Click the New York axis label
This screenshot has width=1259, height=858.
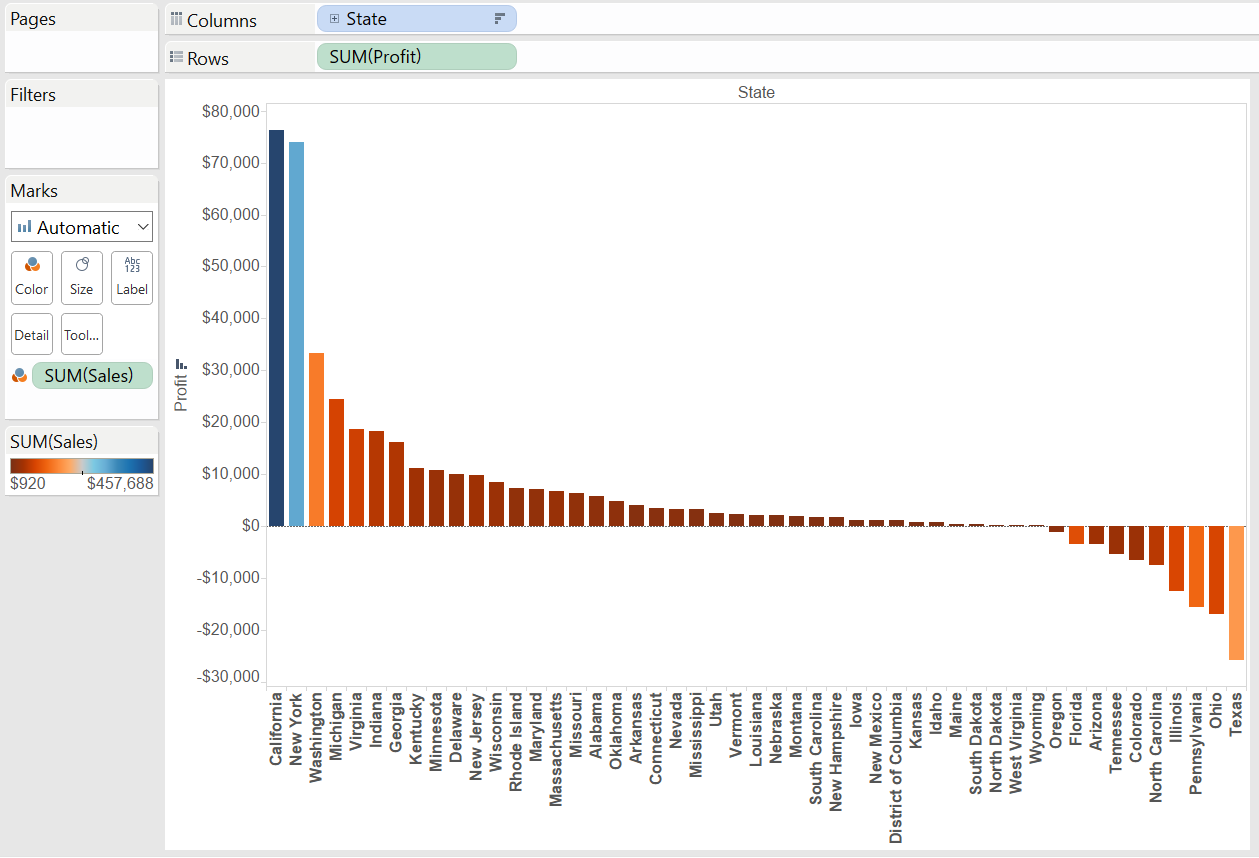pos(296,728)
